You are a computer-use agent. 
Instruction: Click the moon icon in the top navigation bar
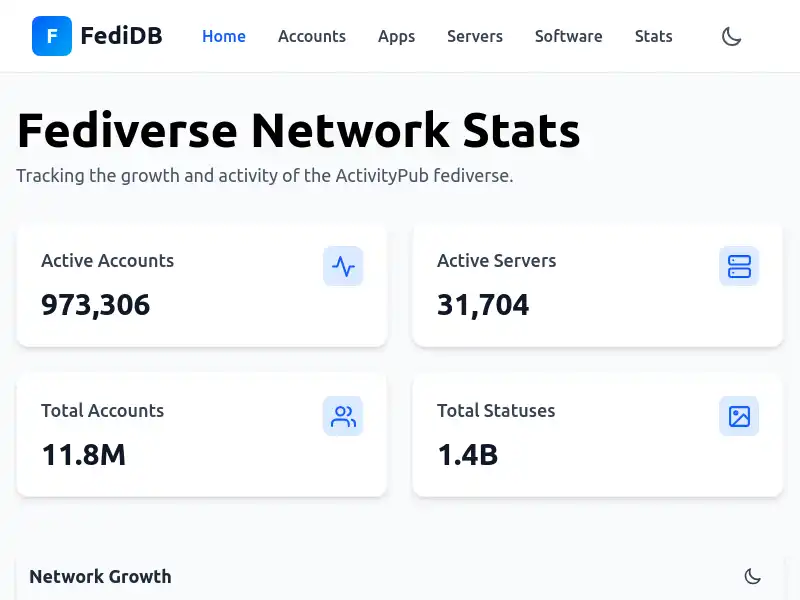tap(732, 35)
